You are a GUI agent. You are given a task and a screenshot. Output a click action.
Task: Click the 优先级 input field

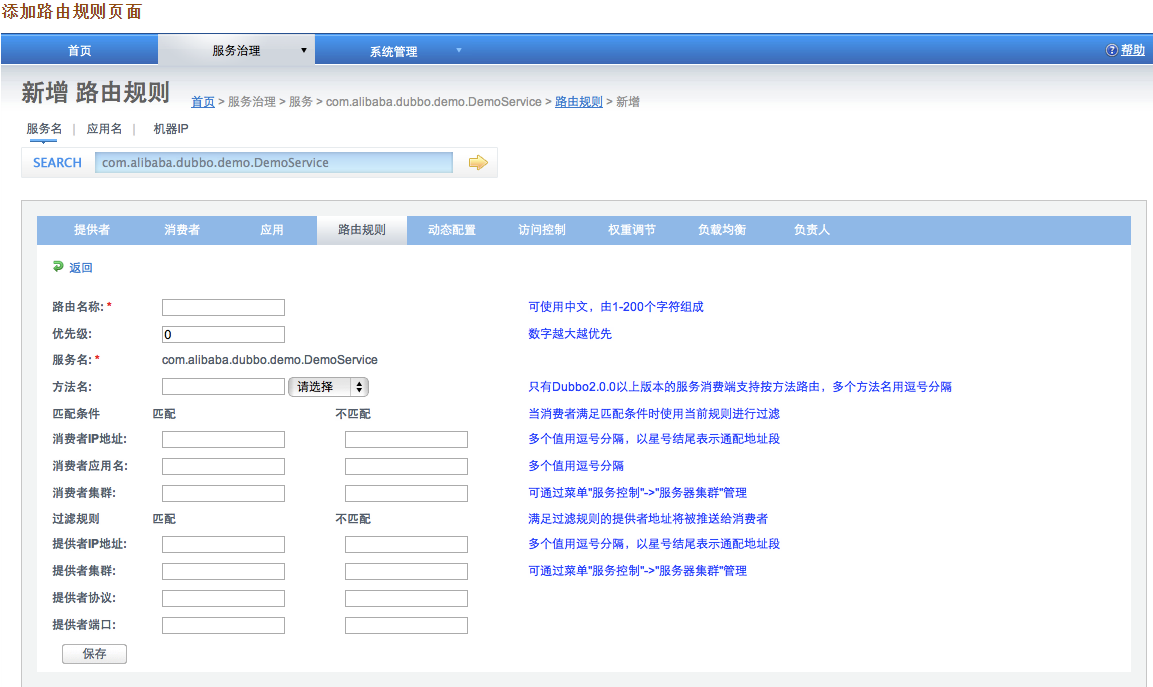[x=223, y=335]
